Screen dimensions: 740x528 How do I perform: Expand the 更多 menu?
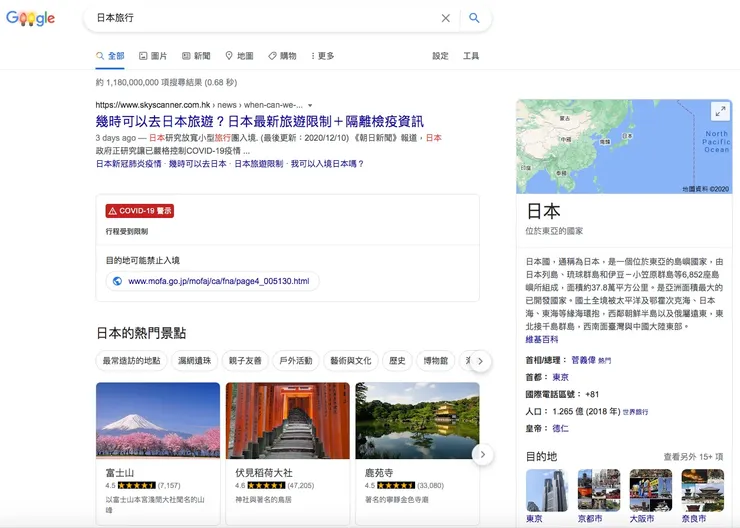pos(323,56)
